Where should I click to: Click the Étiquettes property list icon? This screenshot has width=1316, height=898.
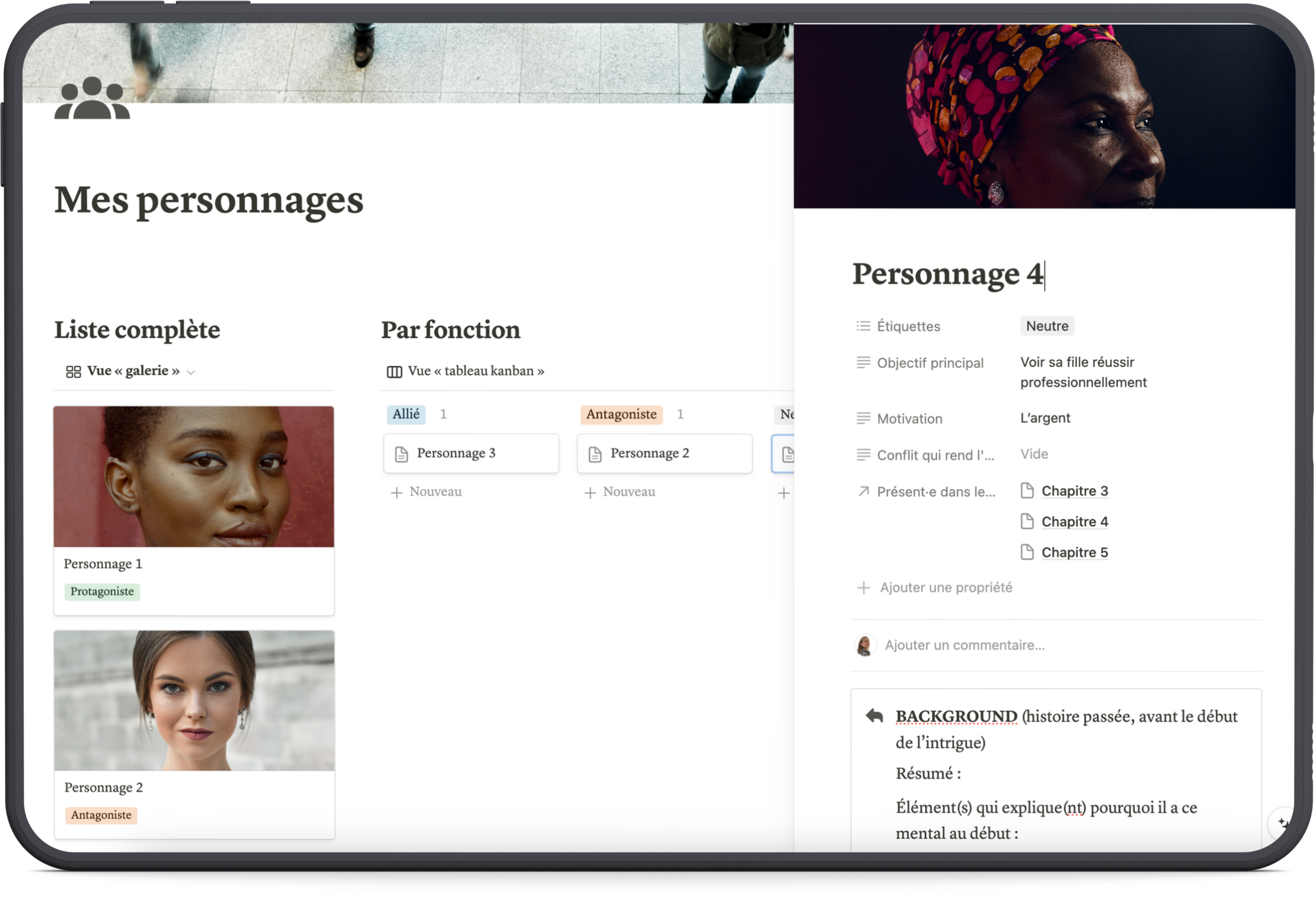pos(863,326)
